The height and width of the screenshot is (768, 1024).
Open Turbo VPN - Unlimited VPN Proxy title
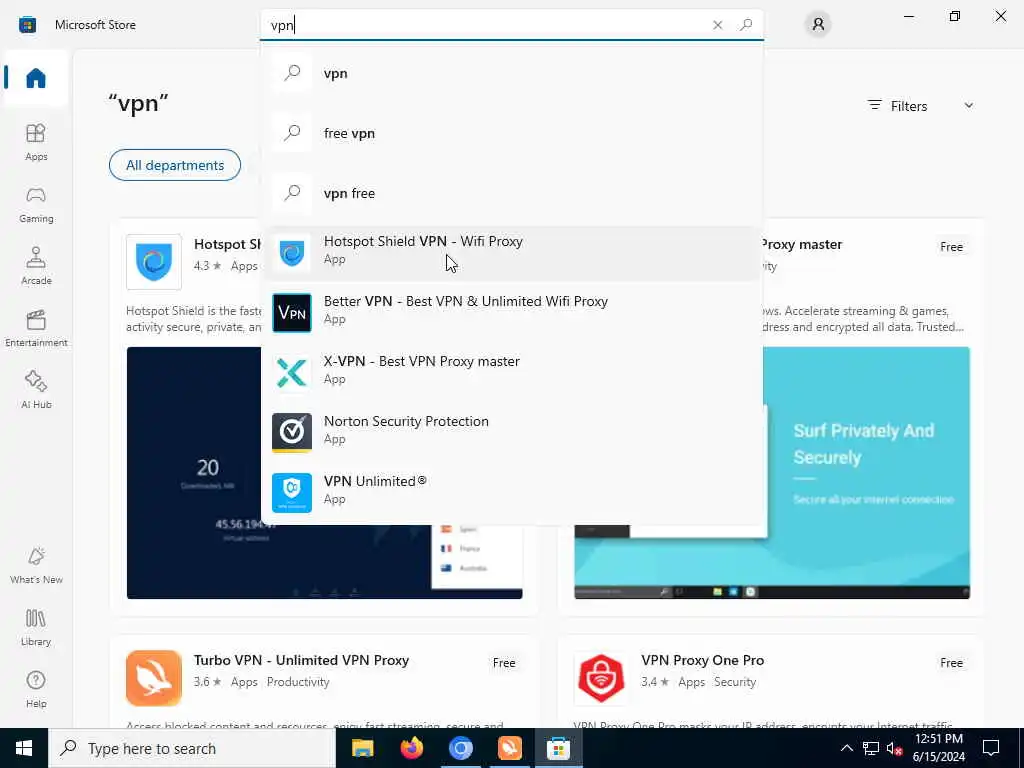click(x=301, y=660)
